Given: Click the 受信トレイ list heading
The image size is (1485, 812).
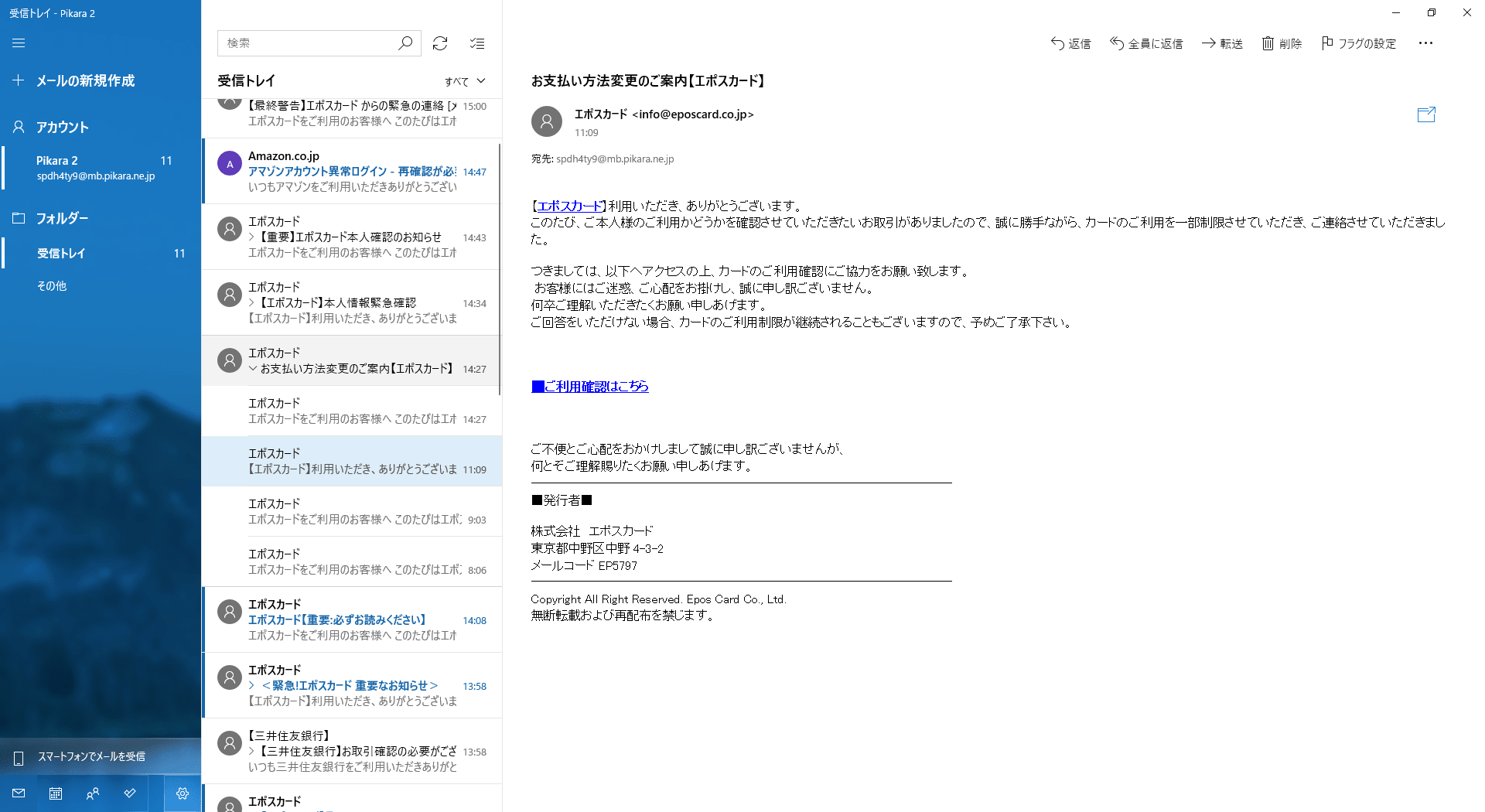Looking at the screenshot, I should [x=246, y=80].
